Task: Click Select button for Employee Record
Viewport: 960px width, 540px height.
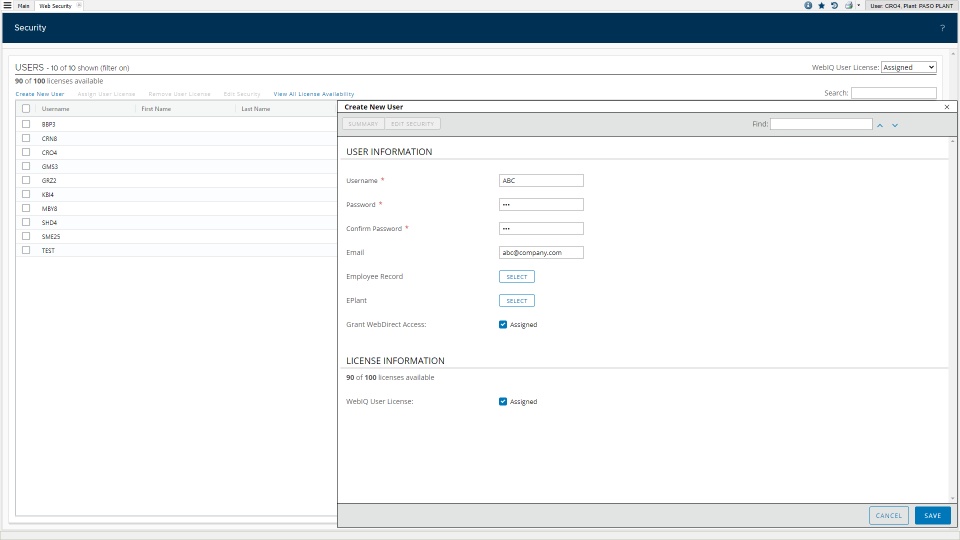Action: pos(517,277)
